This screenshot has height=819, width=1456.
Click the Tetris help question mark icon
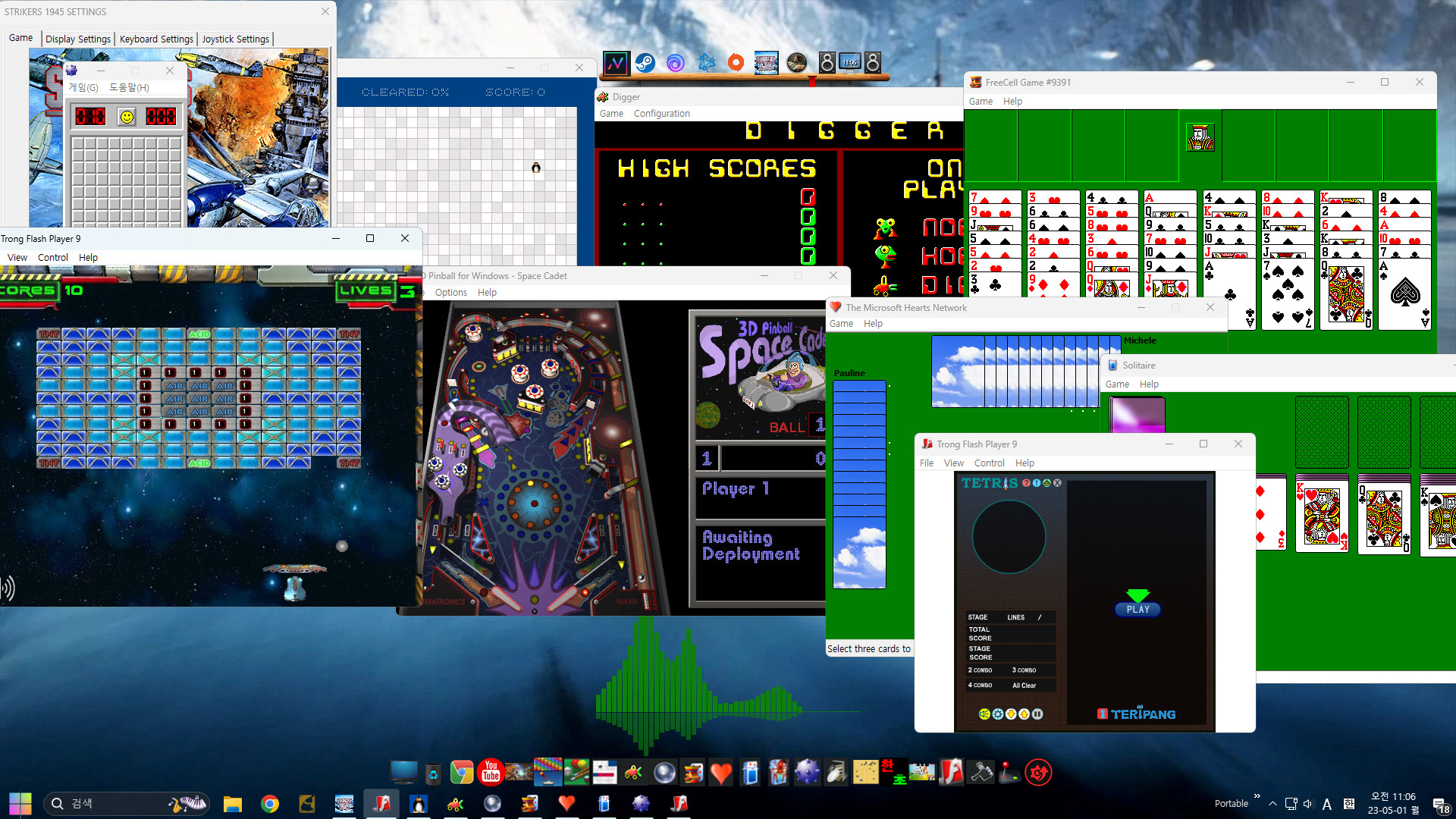pos(1026,482)
